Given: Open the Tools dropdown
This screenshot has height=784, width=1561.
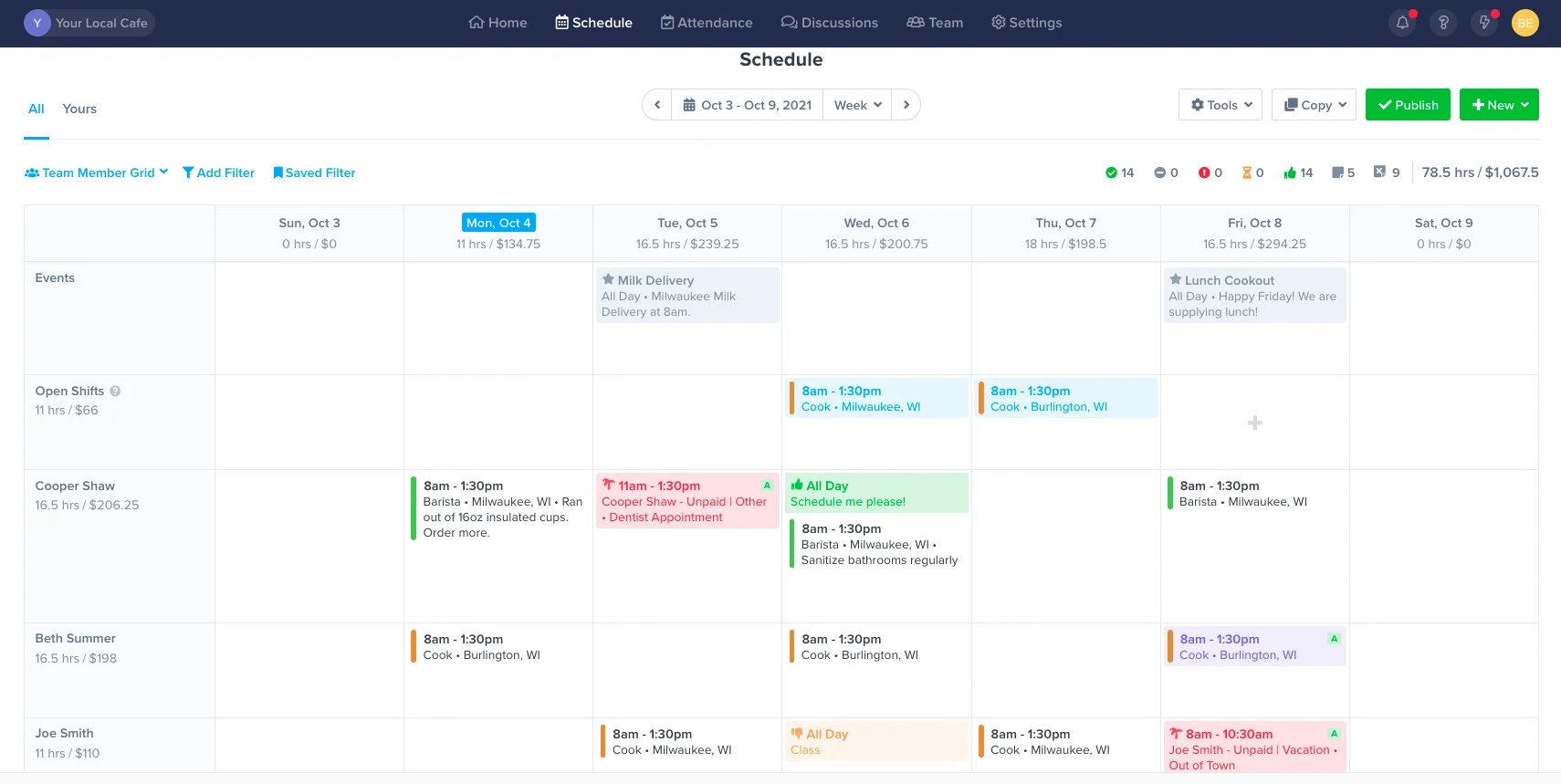Looking at the screenshot, I should click(1221, 105).
